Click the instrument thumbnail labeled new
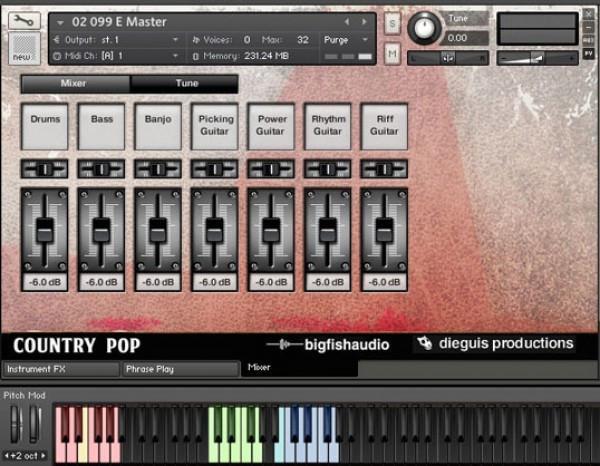 pos(23,47)
